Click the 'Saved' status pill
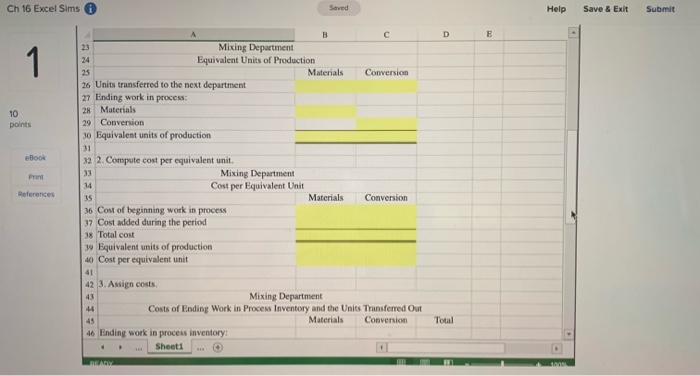 tap(339, 8)
